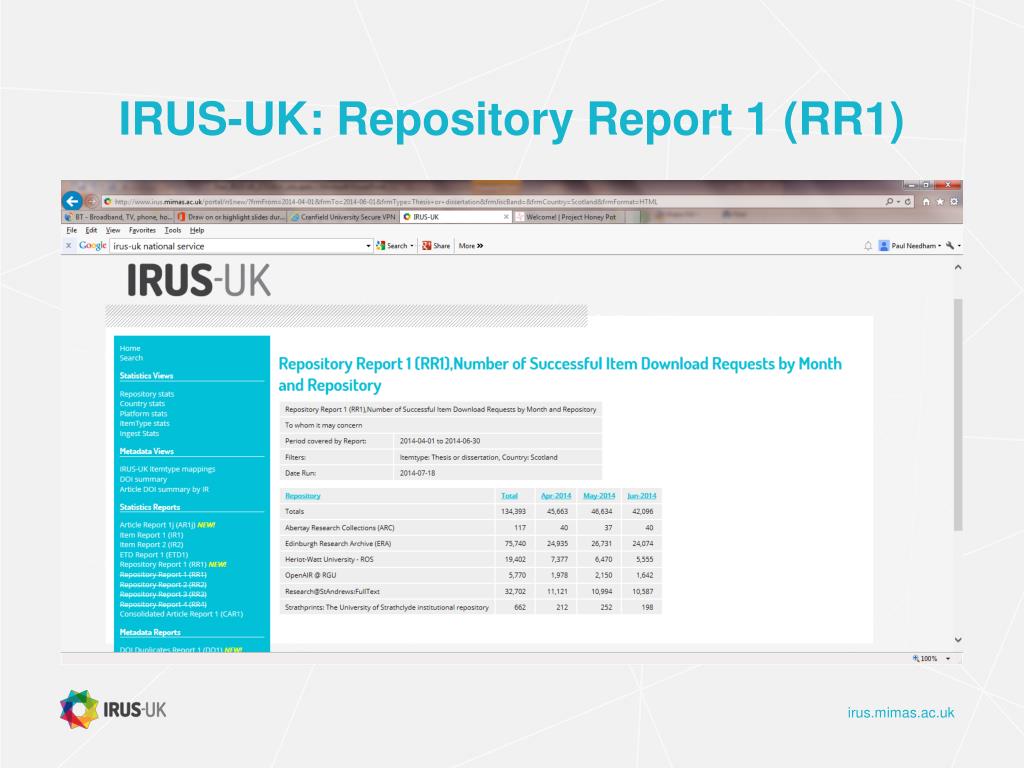Sort table by Apr-2014 column header
The image size is (1024, 768).
click(556, 496)
